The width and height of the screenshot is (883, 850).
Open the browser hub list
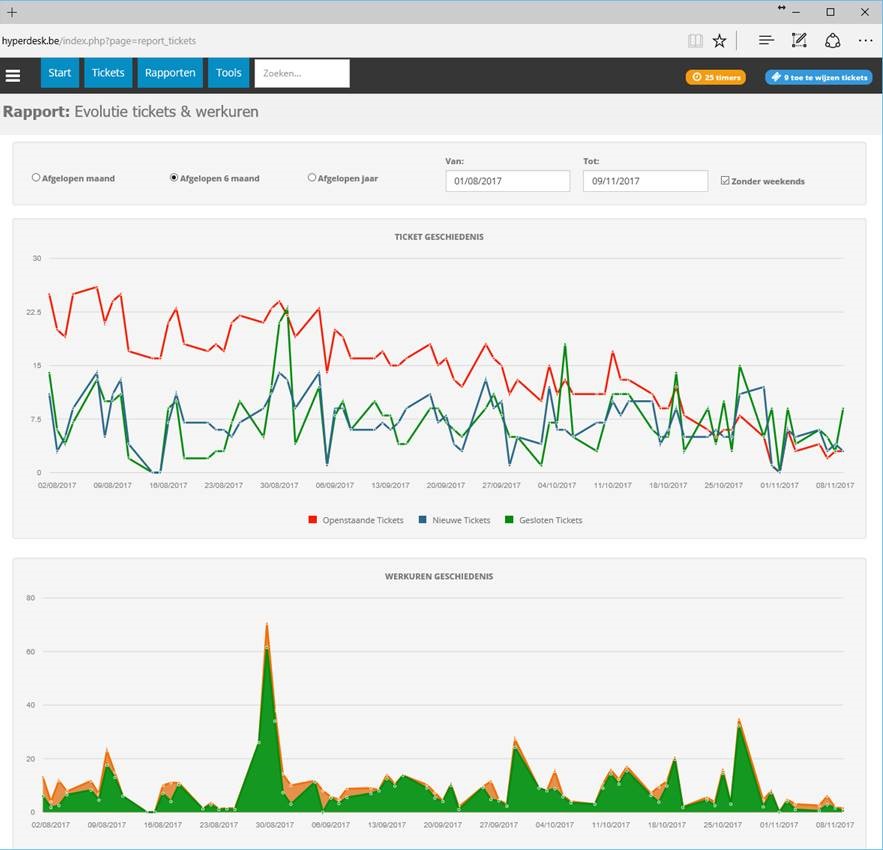pos(766,41)
